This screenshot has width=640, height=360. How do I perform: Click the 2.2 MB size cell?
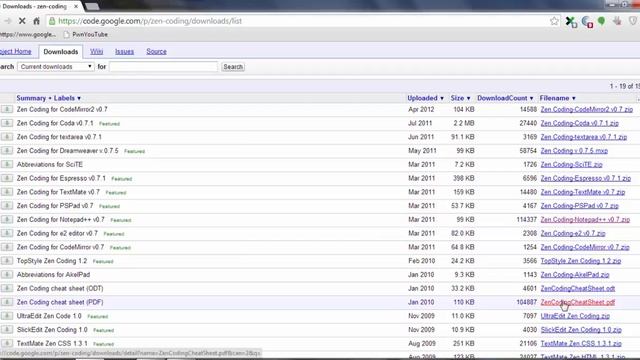pyautogui.click(x=464, y=123)
